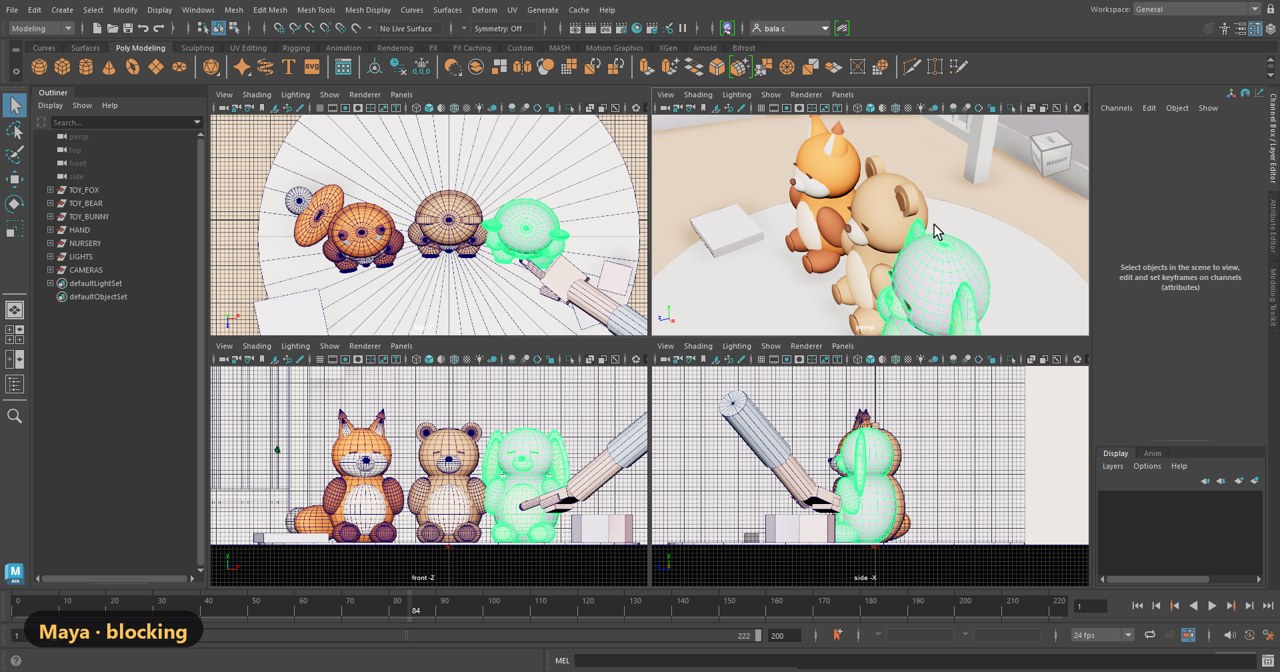Image resolution: width=1280 pixels, height=672 pixels.
Task: Switch to the Anim layer tab
Action: coord(1153,453)
